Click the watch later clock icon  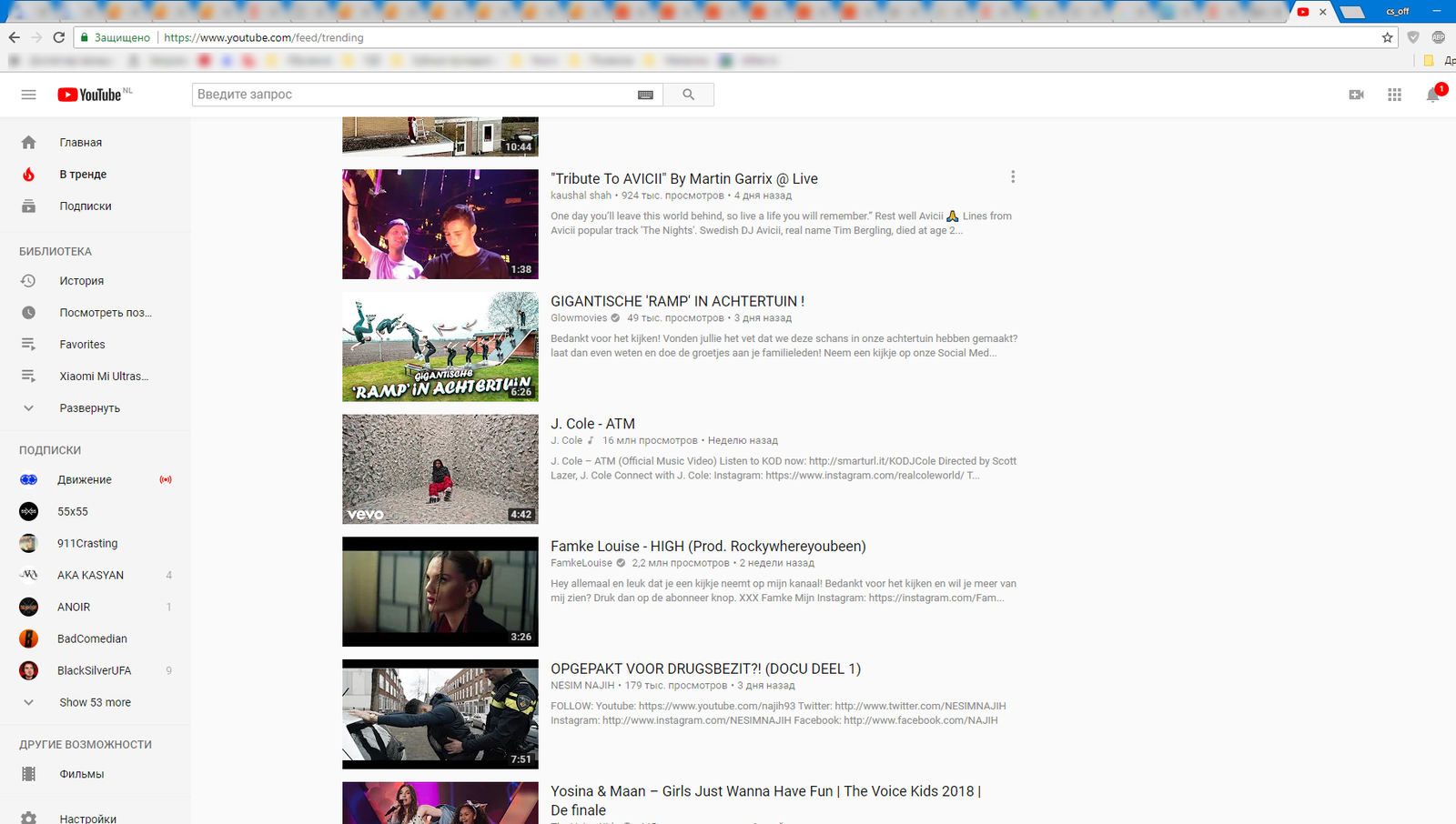click(28, 313)
